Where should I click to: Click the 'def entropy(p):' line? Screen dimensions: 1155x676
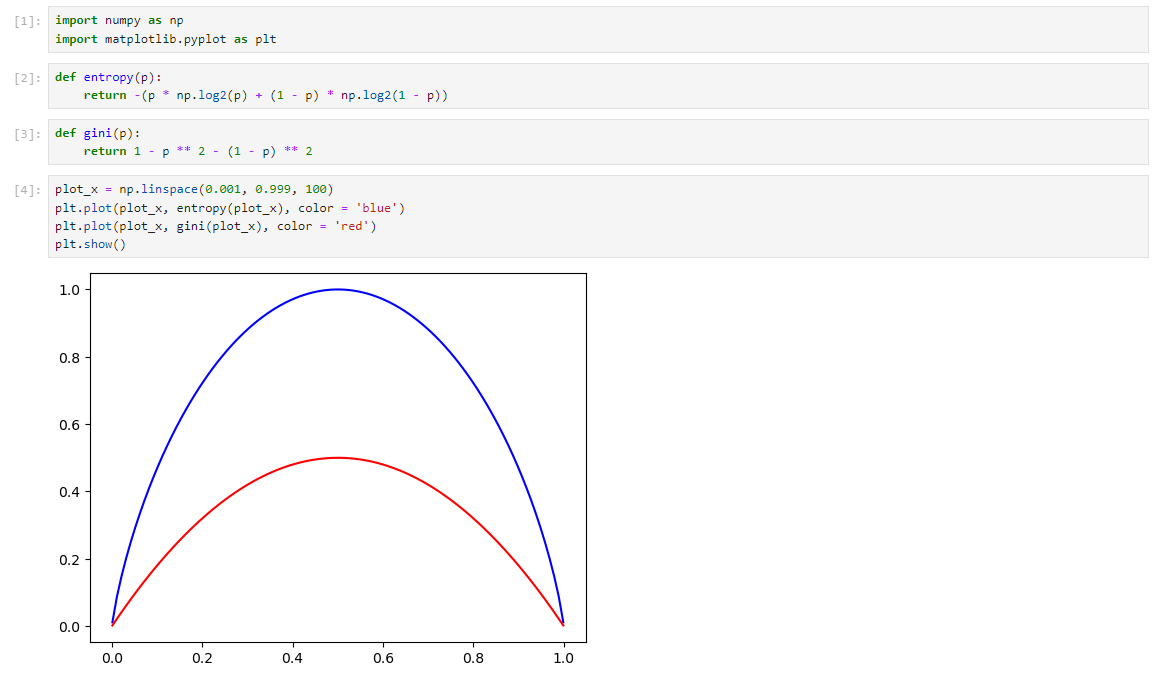point(108,77)
